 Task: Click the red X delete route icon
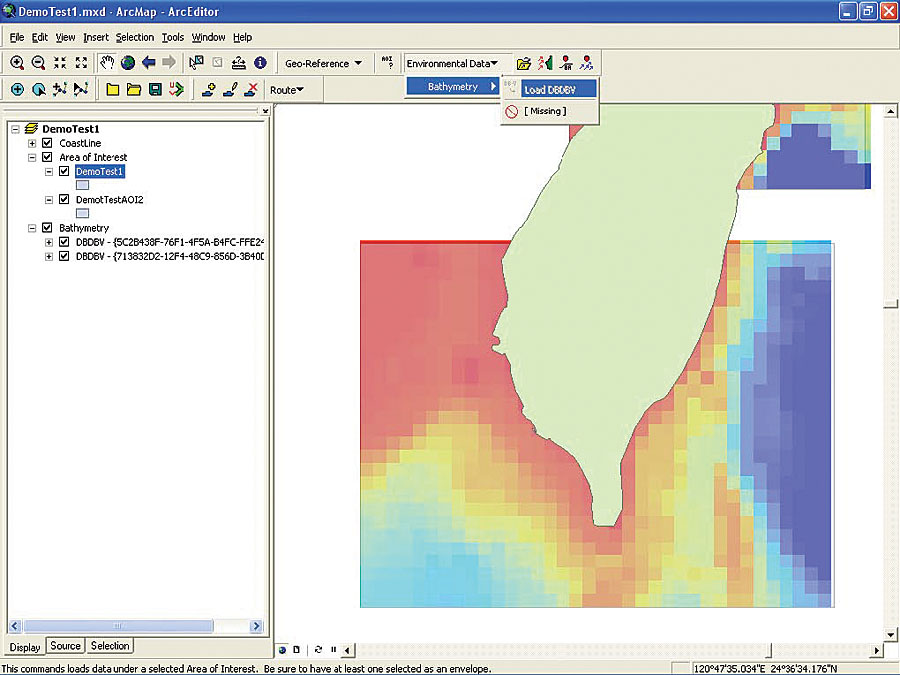[x=252, y=90]
